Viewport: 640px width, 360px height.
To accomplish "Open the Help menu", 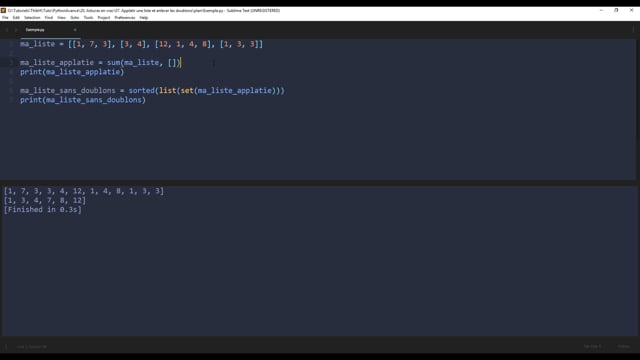I will pyautogui.click(x=144, y=18).
